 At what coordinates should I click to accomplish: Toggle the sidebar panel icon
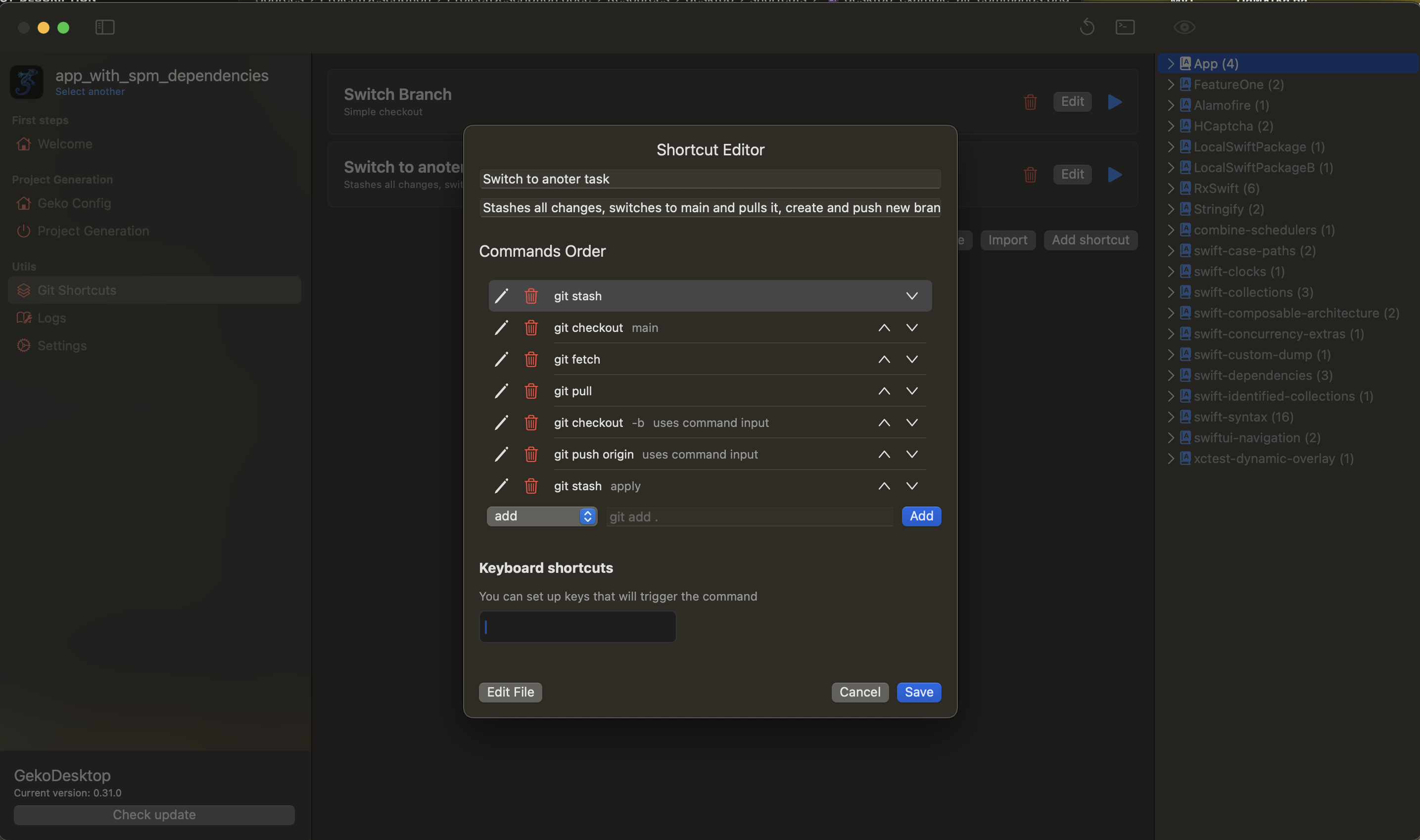[x=105, y=27]
